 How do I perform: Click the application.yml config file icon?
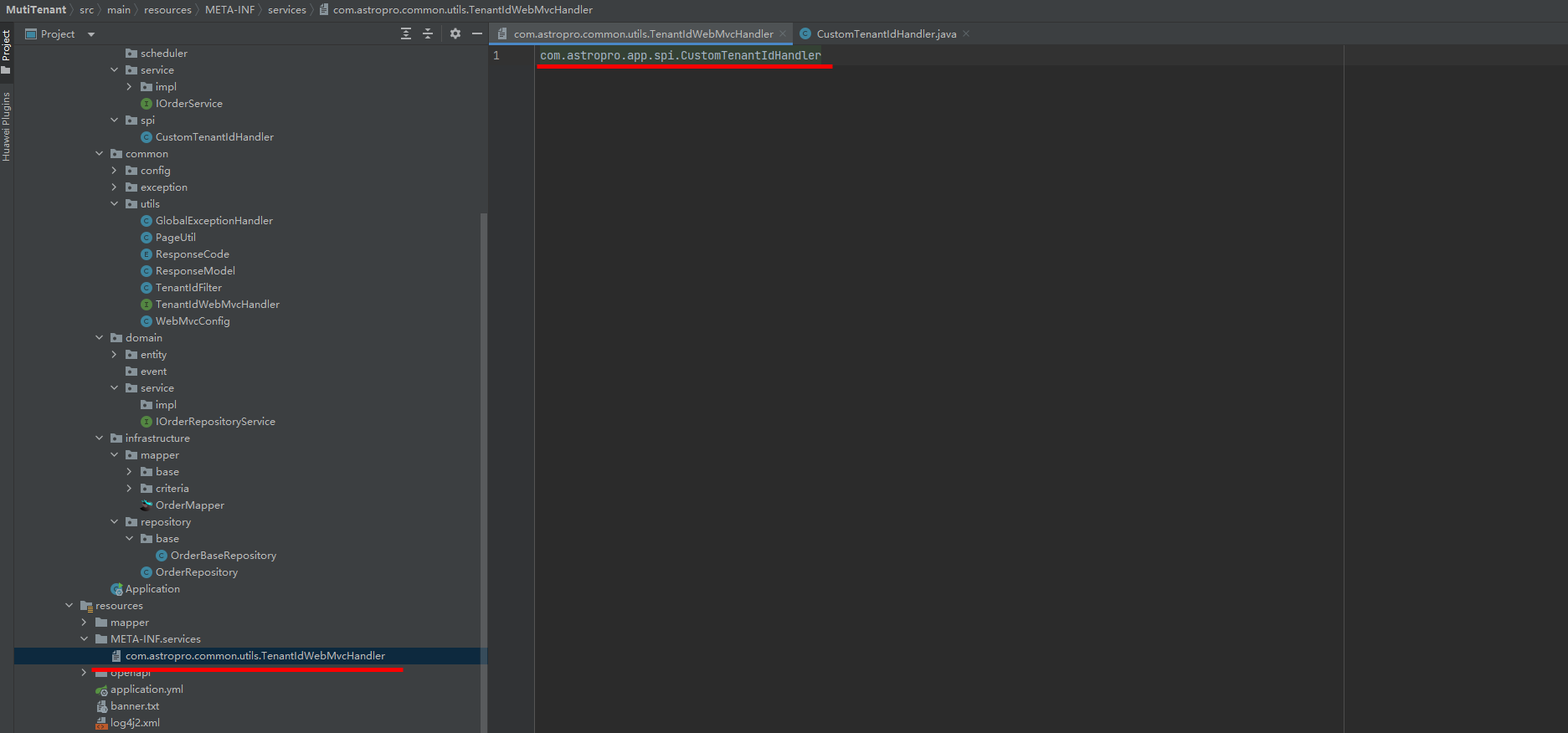tap(101, 689)
